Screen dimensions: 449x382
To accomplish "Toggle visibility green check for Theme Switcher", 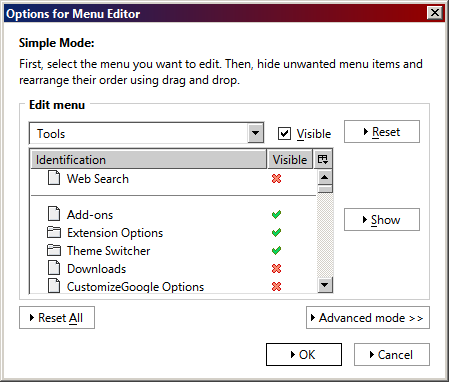I will point(276,250).
